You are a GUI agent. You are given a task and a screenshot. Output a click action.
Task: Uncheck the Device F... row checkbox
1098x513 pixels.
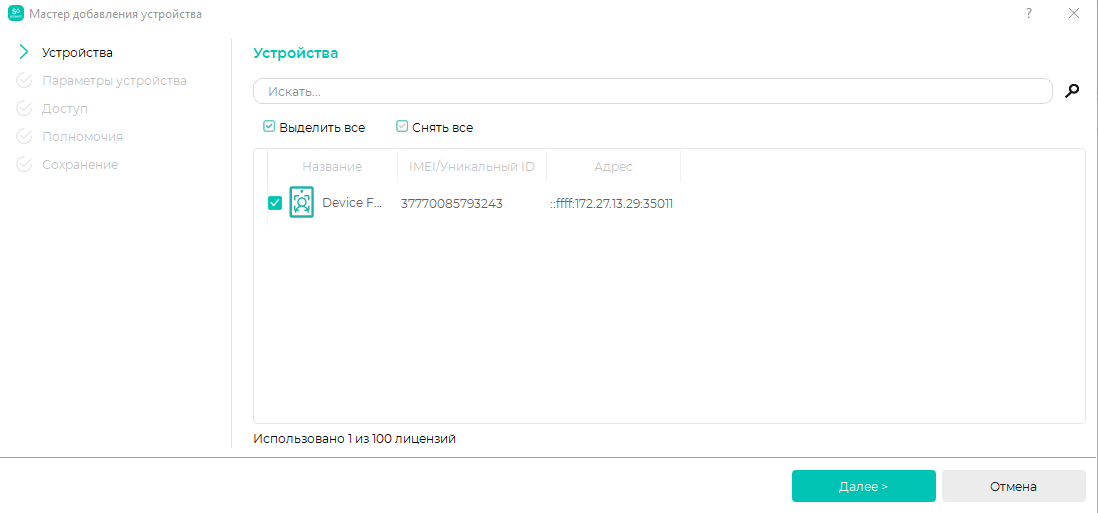pyautogui.click(x=275, y=203)
